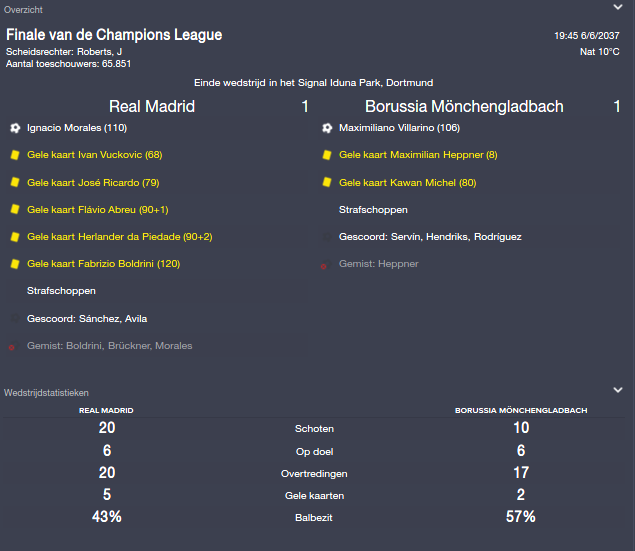Click the goal icon next to Maximiliano Villarino
Viewport: 635px width, 551px height.
tap(327, 128)
